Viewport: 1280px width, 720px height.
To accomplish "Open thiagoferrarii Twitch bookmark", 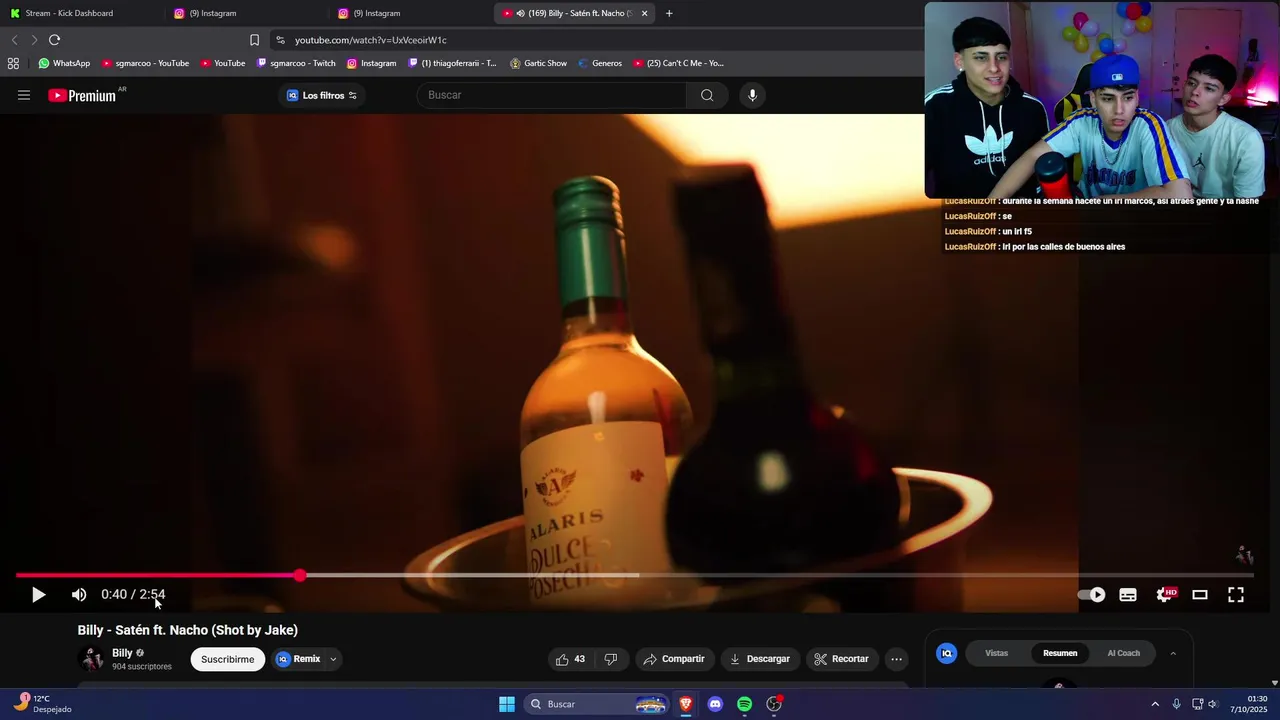I will (452, 63).
